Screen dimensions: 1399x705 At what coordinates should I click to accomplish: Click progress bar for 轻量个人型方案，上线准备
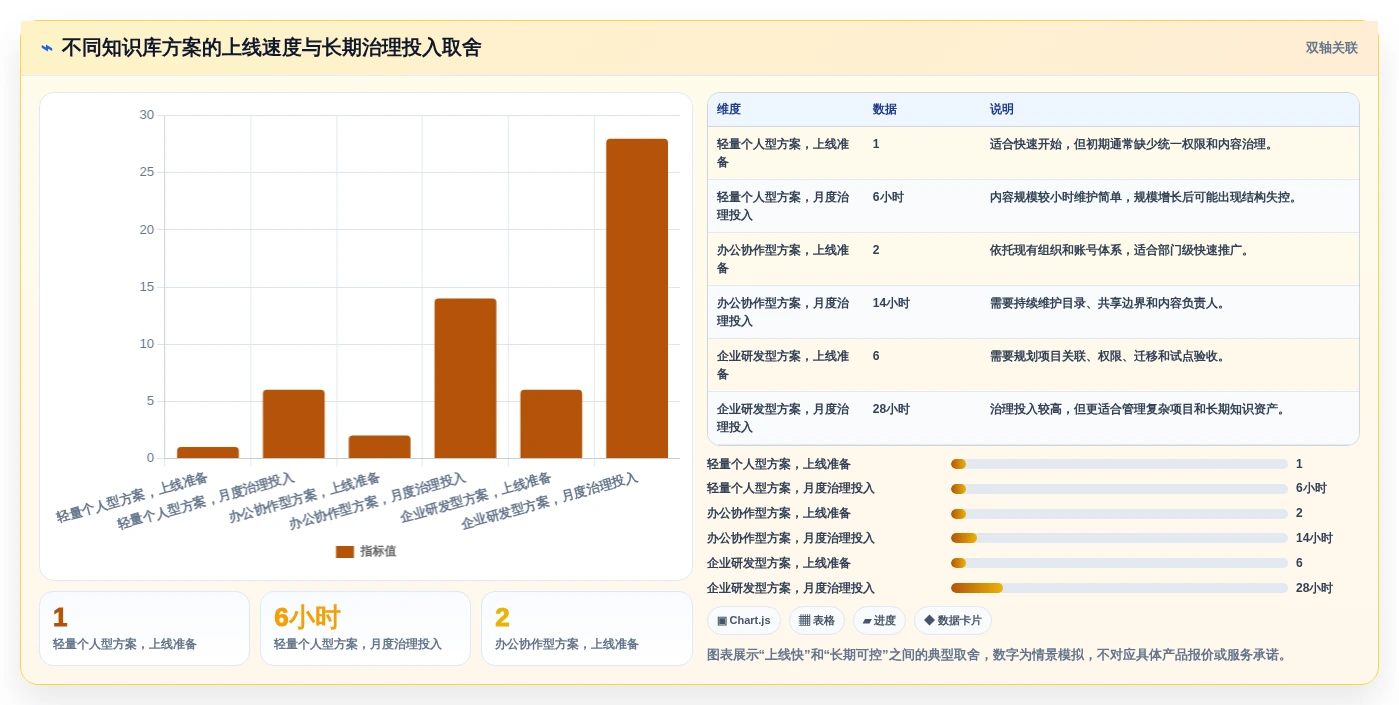(1119, 464)
